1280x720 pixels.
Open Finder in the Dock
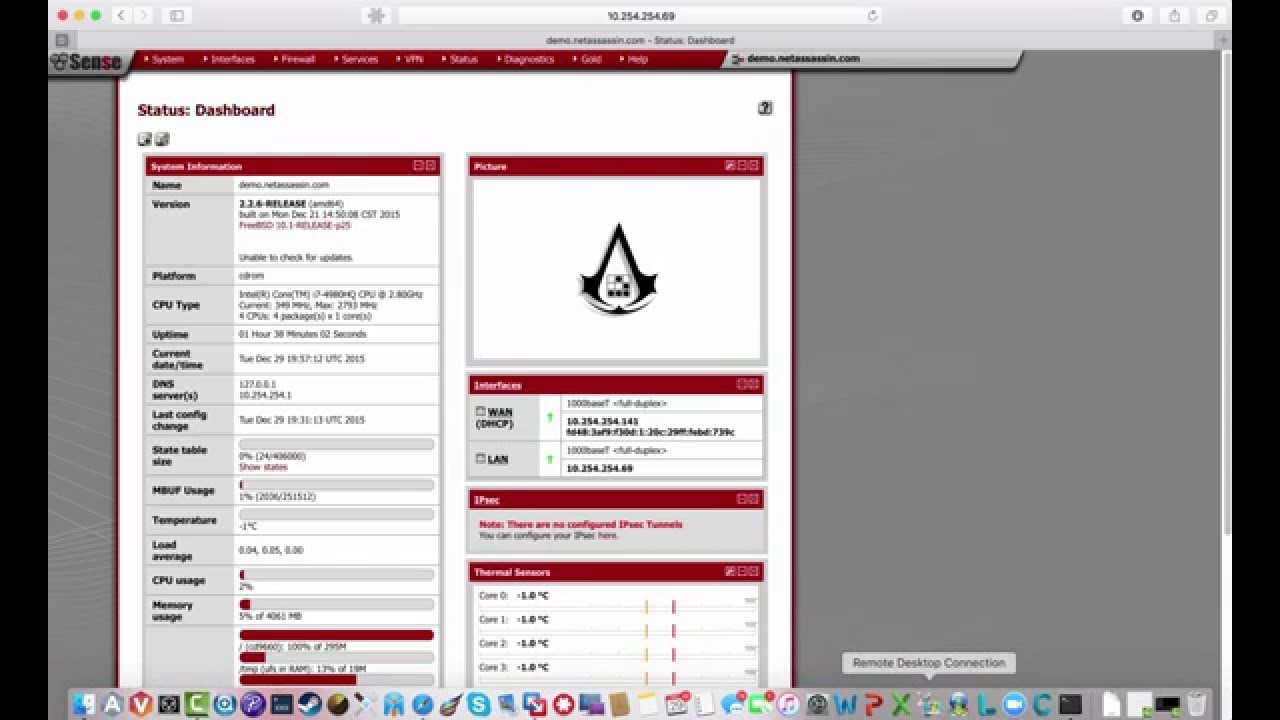point(84,704)
